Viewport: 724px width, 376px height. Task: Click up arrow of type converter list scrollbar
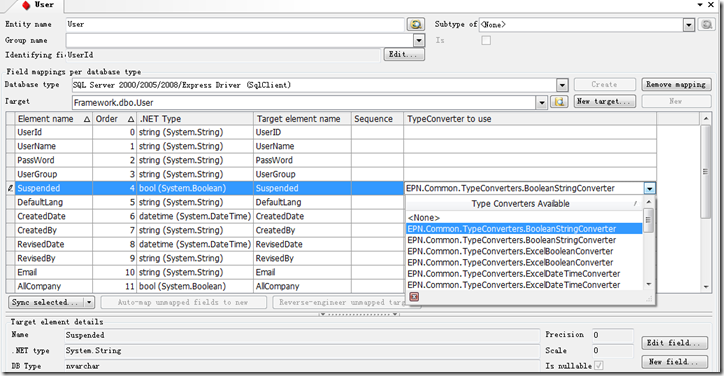648,202
